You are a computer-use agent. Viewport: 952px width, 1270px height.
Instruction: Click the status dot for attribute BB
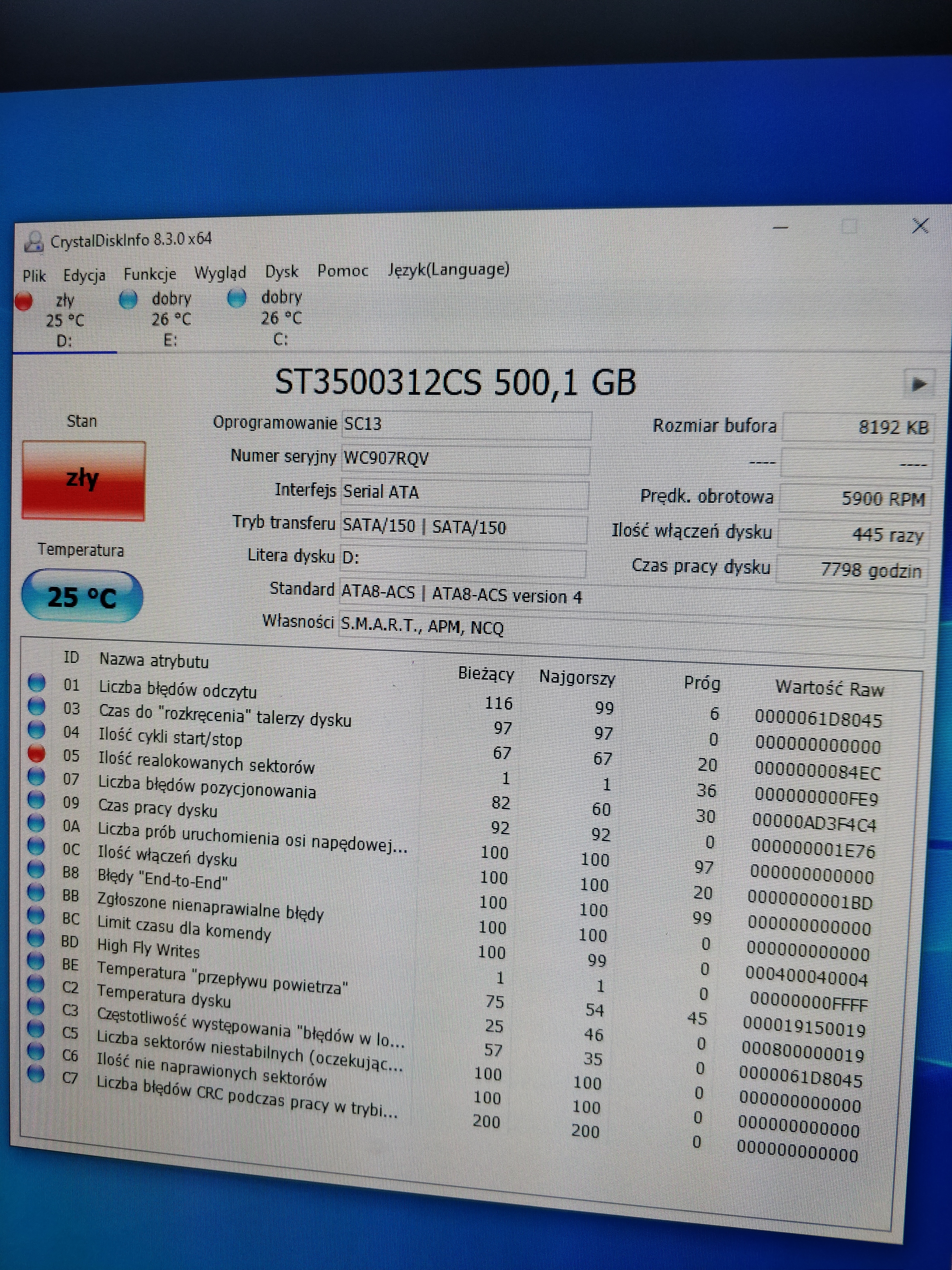pos(36,892)
